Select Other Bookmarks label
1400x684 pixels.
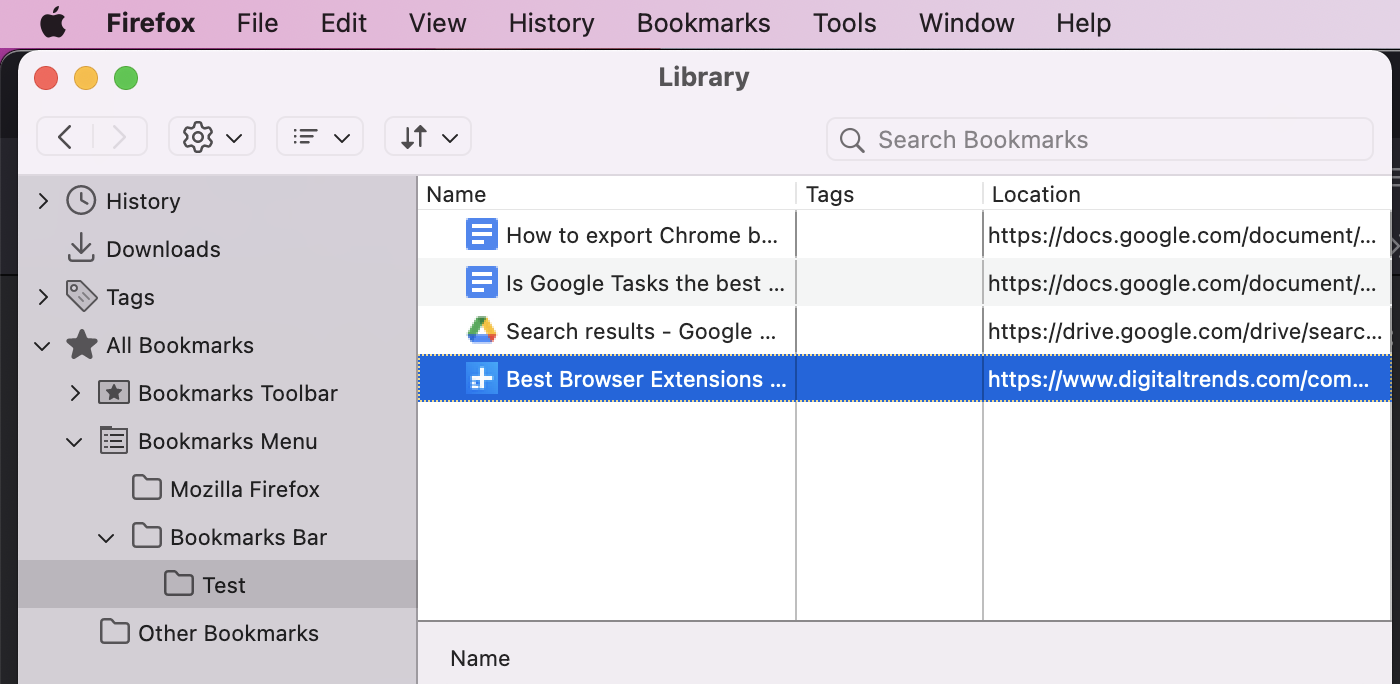(228, 633)
